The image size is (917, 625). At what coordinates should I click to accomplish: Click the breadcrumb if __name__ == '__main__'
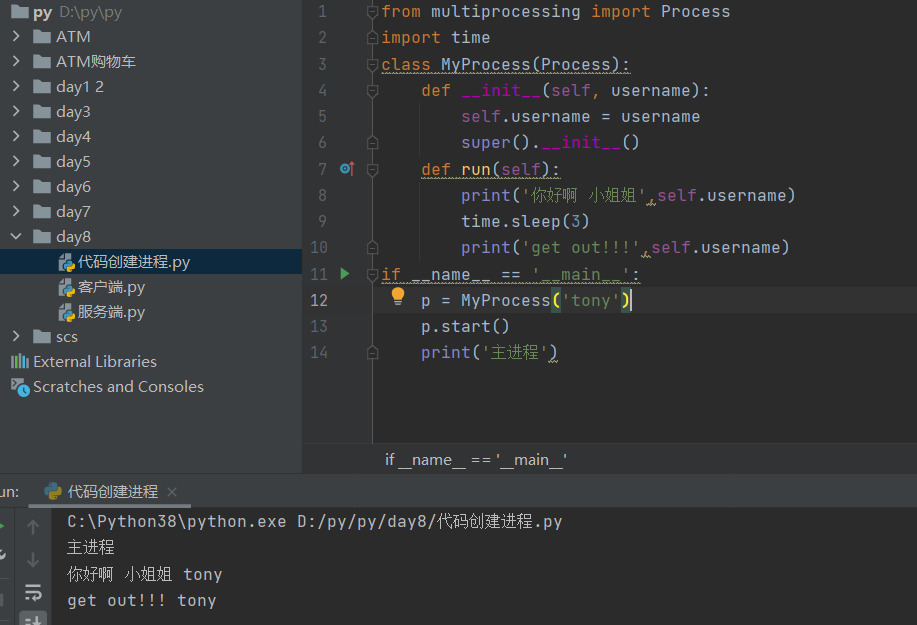(x=476, y=460)
